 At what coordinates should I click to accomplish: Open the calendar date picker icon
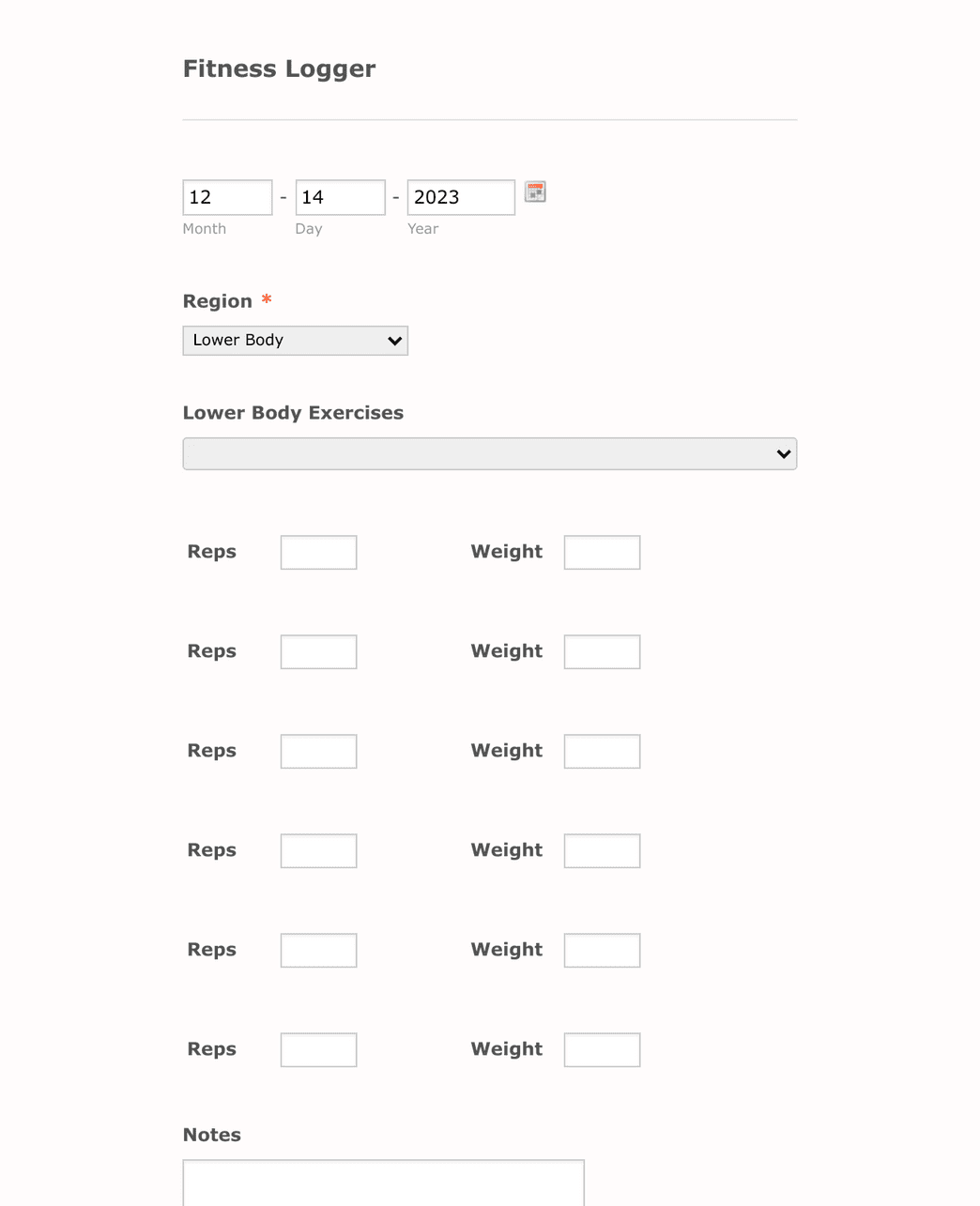click(535, 192)
